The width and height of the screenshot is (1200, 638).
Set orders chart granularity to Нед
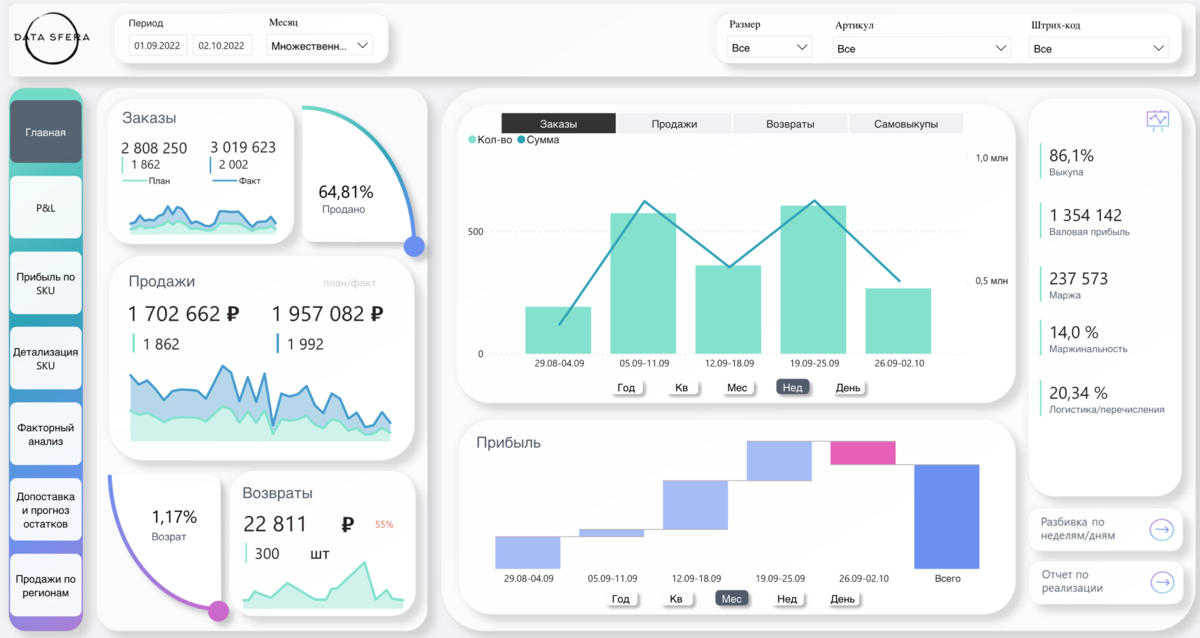pyautogui.click(x=793, y=388)
